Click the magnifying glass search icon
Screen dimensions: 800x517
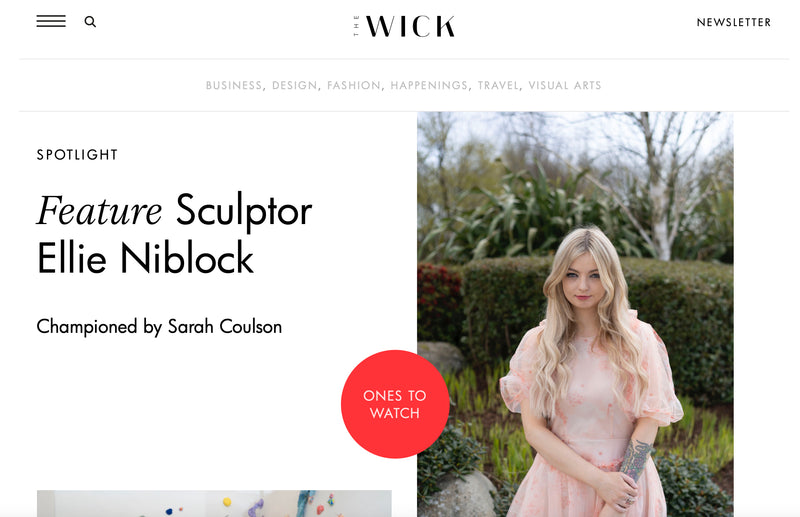pos(90,21)
